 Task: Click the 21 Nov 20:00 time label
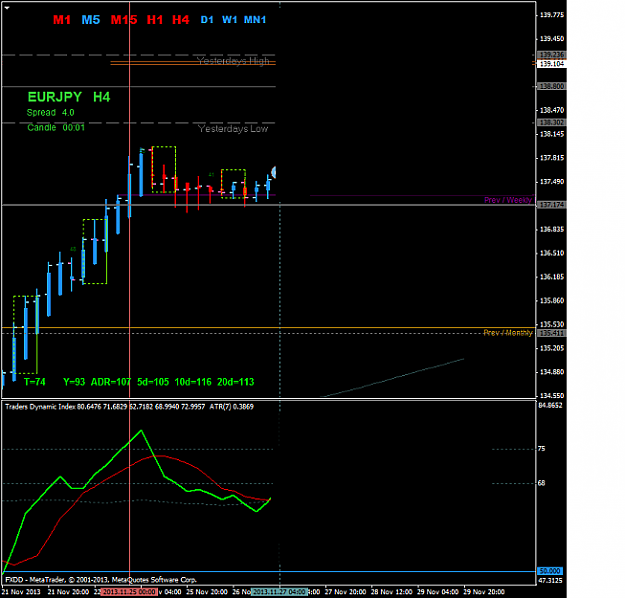coord(69,592)
